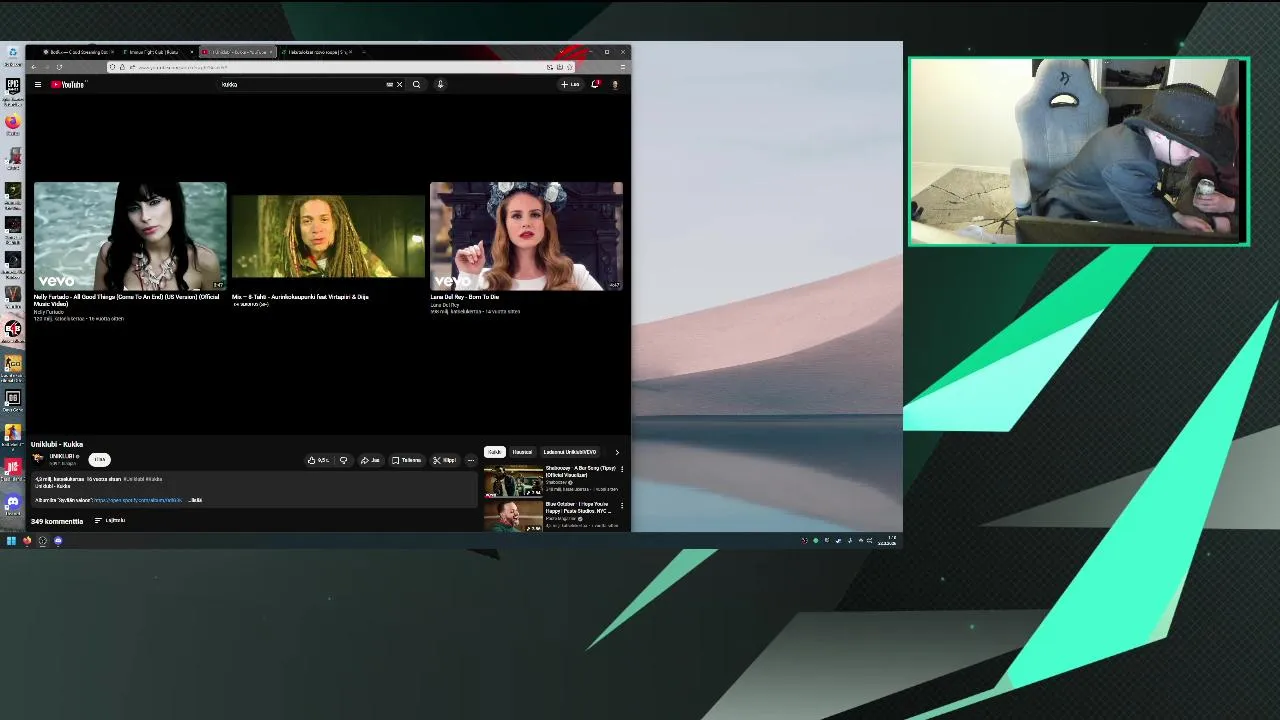
Task: Go back with the browser back arrow
Action: coord(33,67)
